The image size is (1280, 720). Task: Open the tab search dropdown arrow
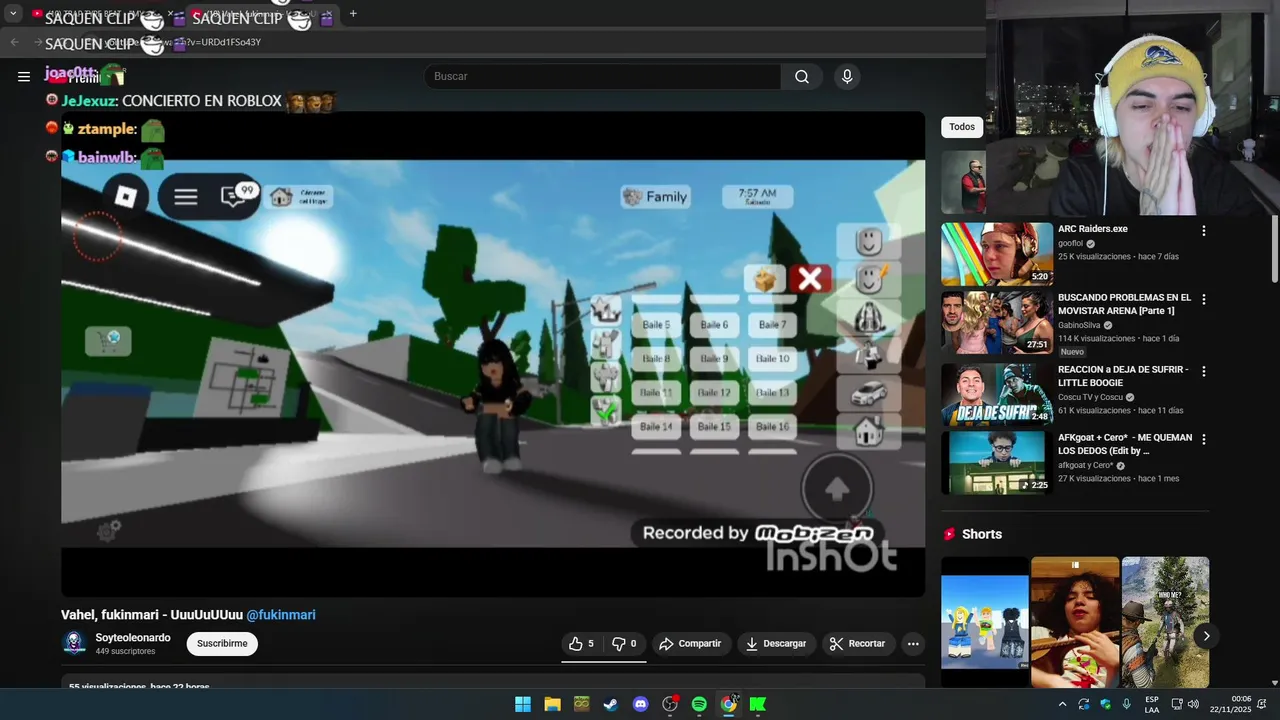point(13,14)
